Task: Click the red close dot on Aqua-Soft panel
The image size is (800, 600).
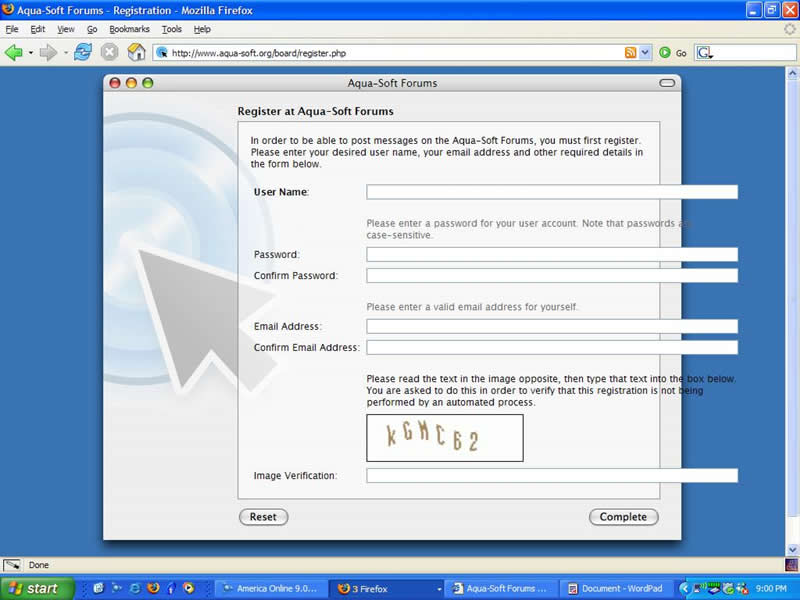Action: coord(115,83)
